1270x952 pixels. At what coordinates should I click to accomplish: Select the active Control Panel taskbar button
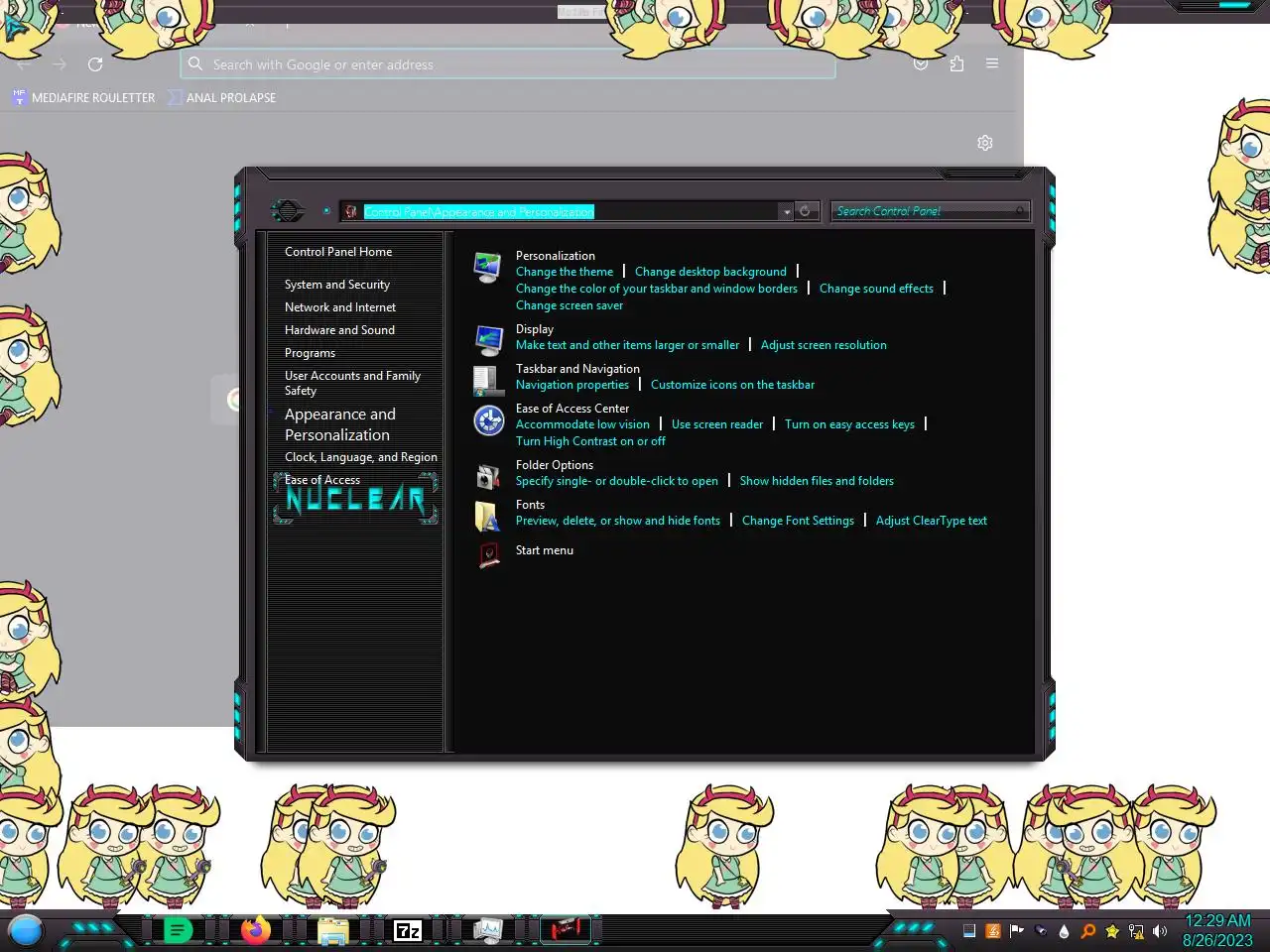pos(566,930)
